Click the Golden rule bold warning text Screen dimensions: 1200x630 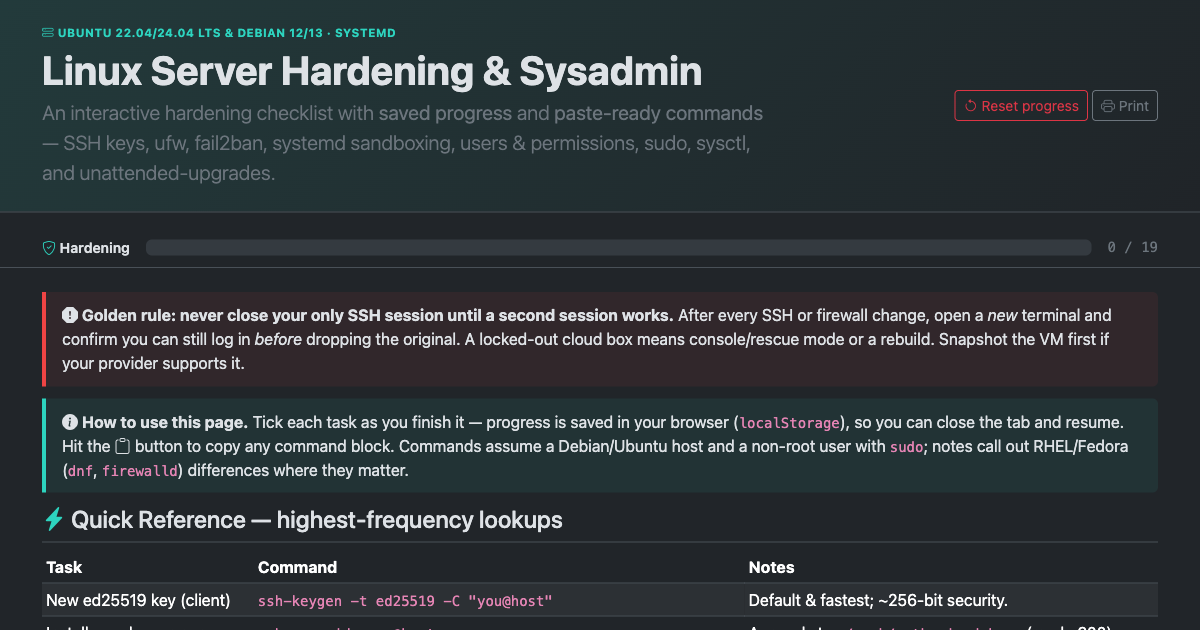tap(378, 315)
